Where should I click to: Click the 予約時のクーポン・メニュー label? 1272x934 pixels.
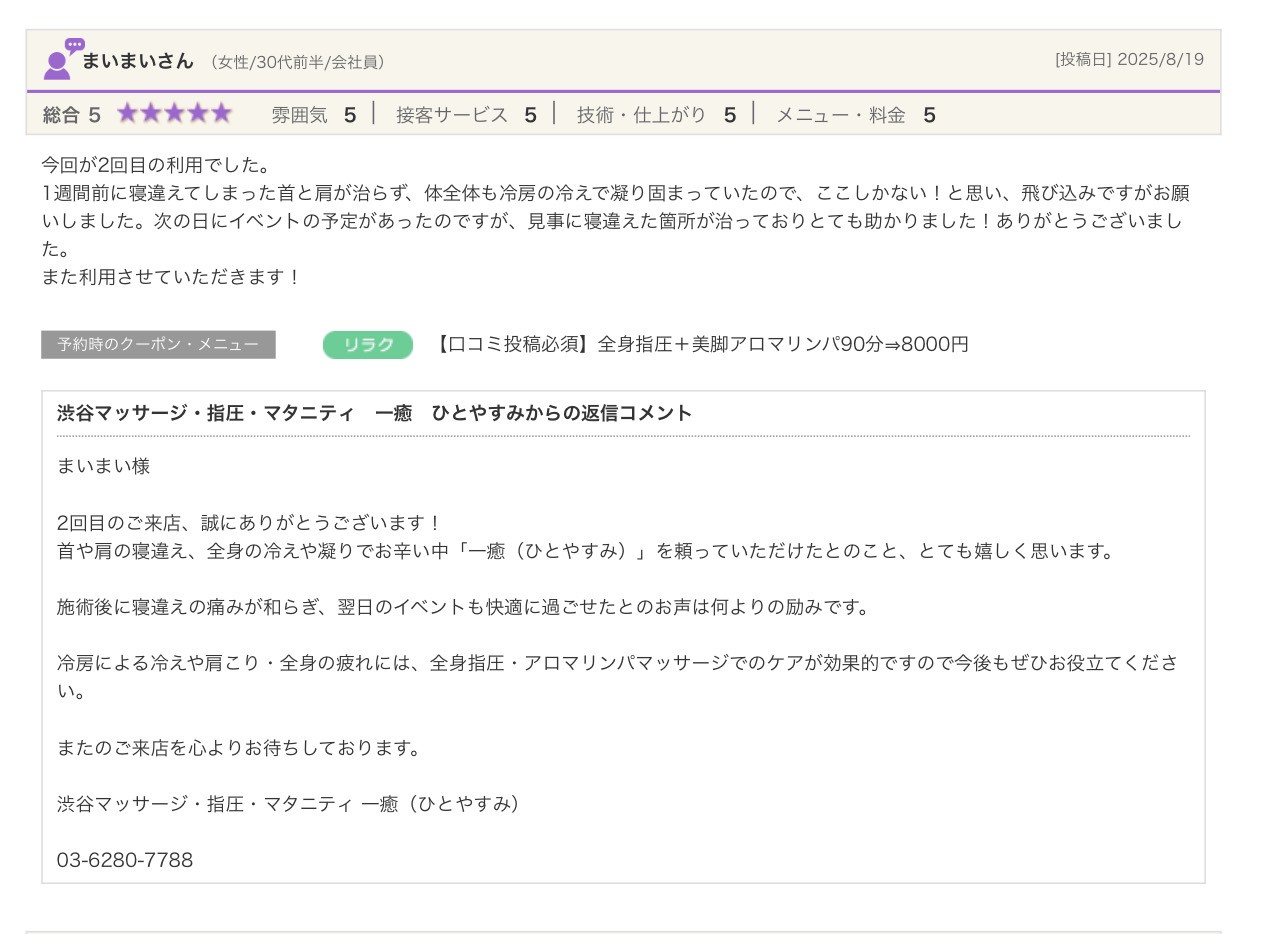click(x=158, y=345)
